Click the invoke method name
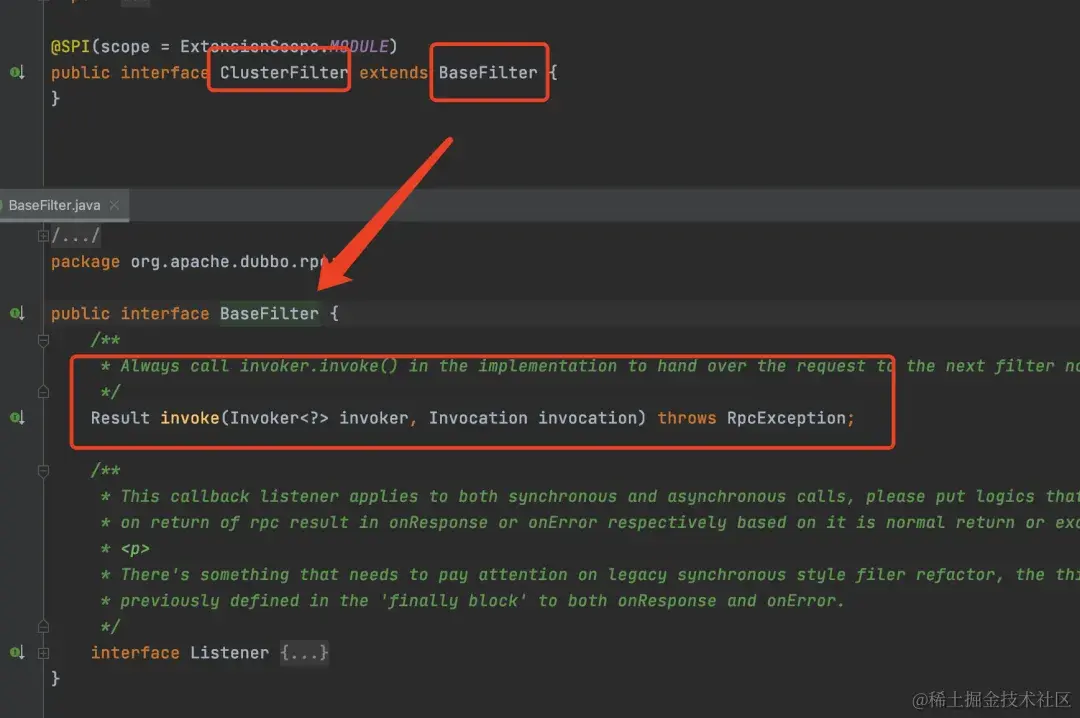Image resolution: width=1080 pixels, height=718 pixels. coord(189,418)
